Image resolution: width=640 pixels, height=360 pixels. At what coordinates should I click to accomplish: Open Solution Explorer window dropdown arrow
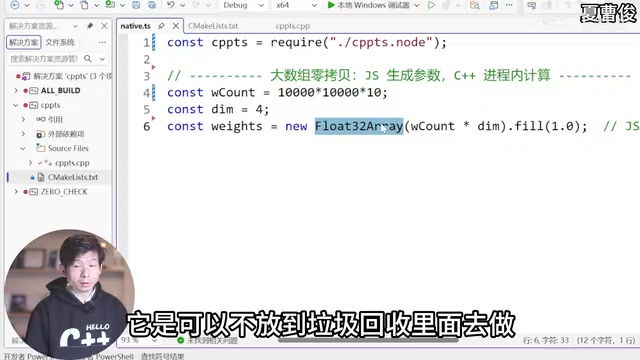pyautogui.click(x=75, y=26)
